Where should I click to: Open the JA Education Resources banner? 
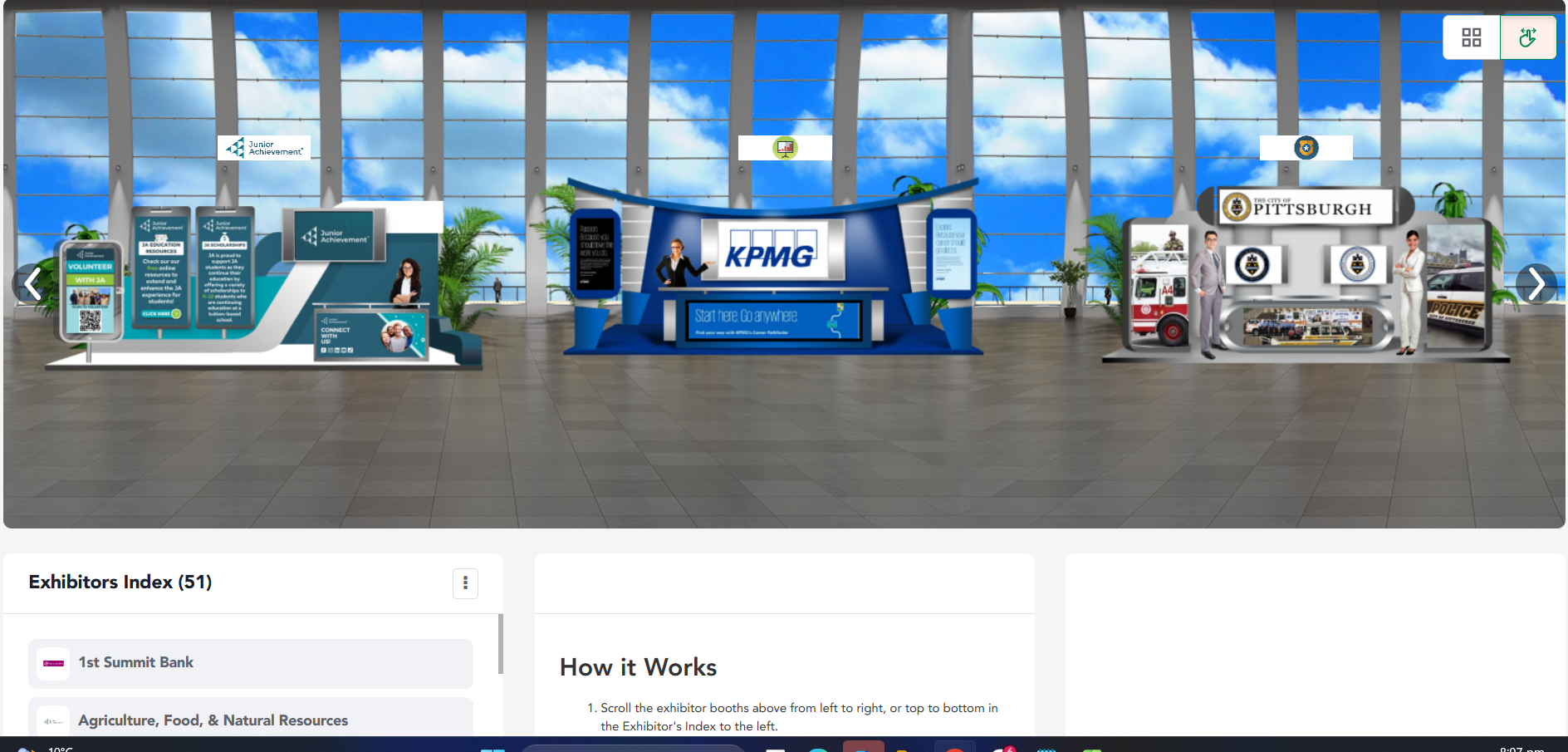[x=161, y=266]
